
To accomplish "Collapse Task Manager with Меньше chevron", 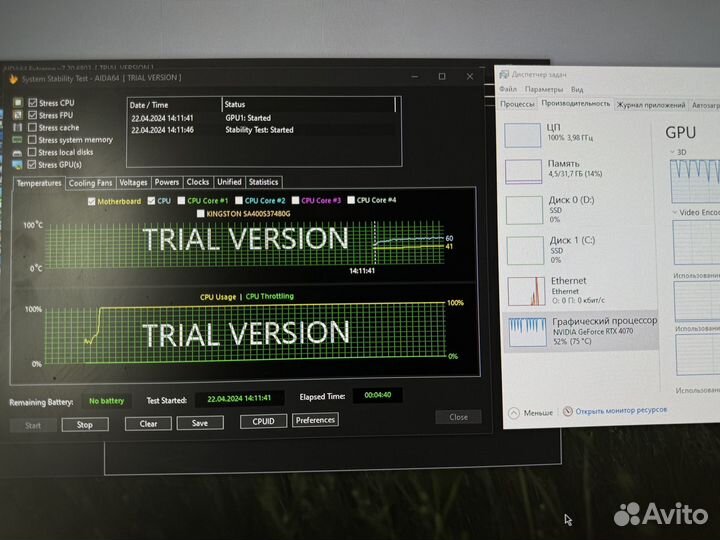I will pos(514,413).
